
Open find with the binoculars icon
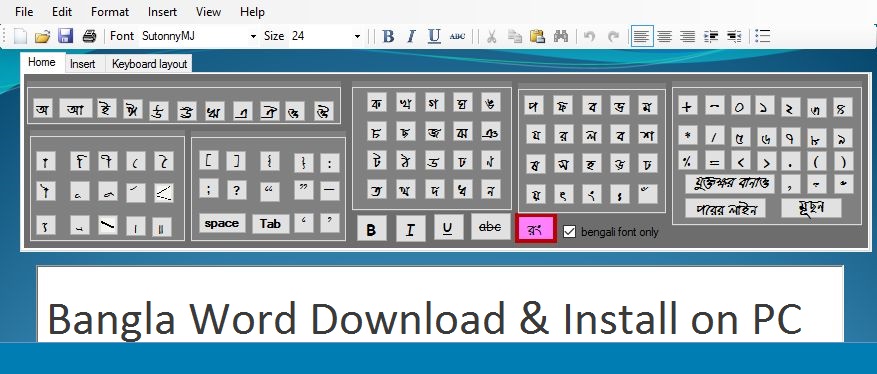click(x=560, y=37)
